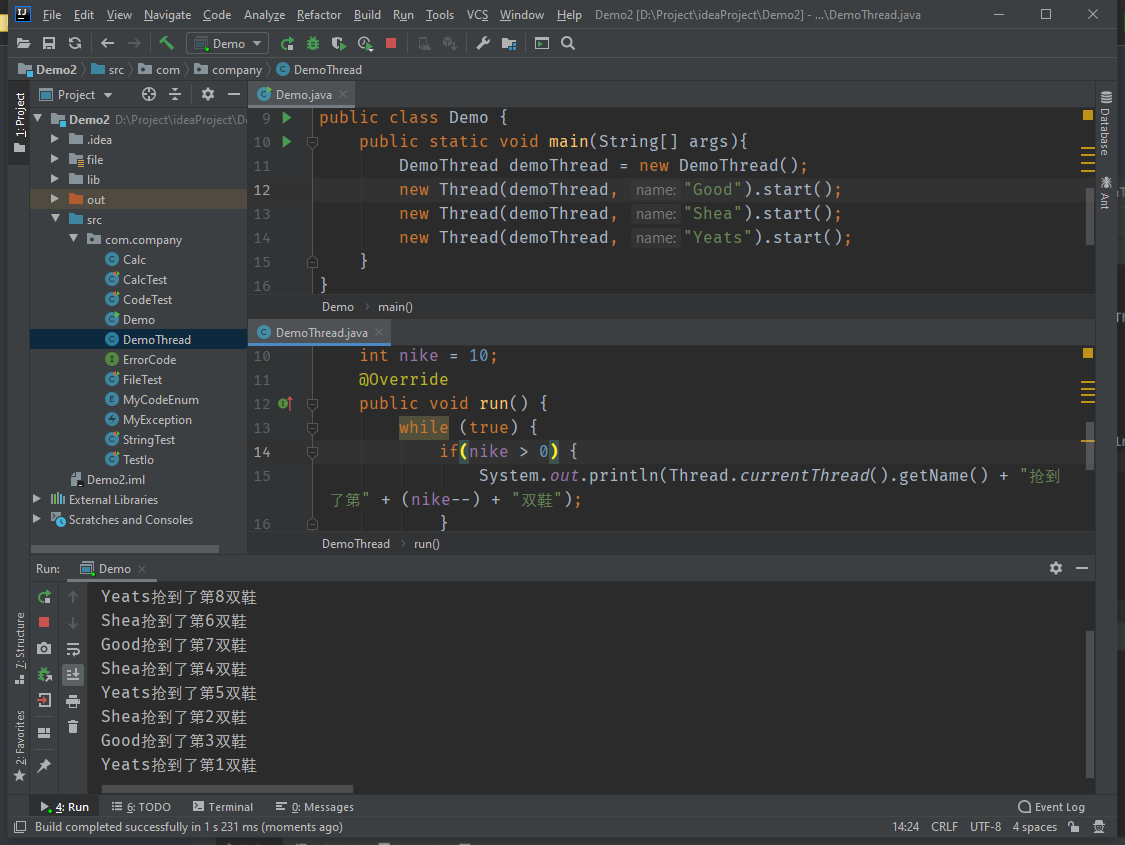Expand the out folder

point(55,199)
